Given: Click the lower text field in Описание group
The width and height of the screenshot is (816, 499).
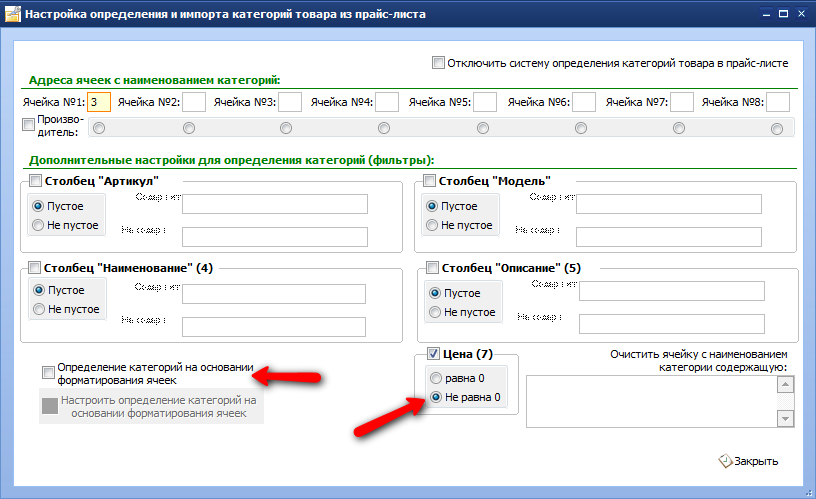Looking at the screenshot, I should tap(672, 324).
